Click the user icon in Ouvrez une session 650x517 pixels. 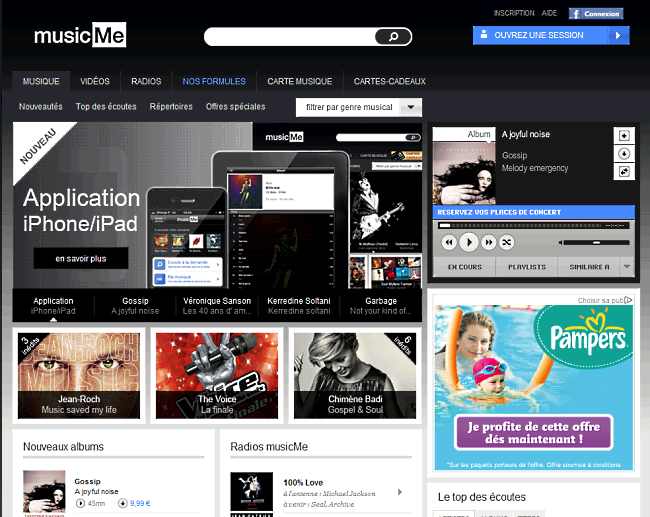[484, 35]
